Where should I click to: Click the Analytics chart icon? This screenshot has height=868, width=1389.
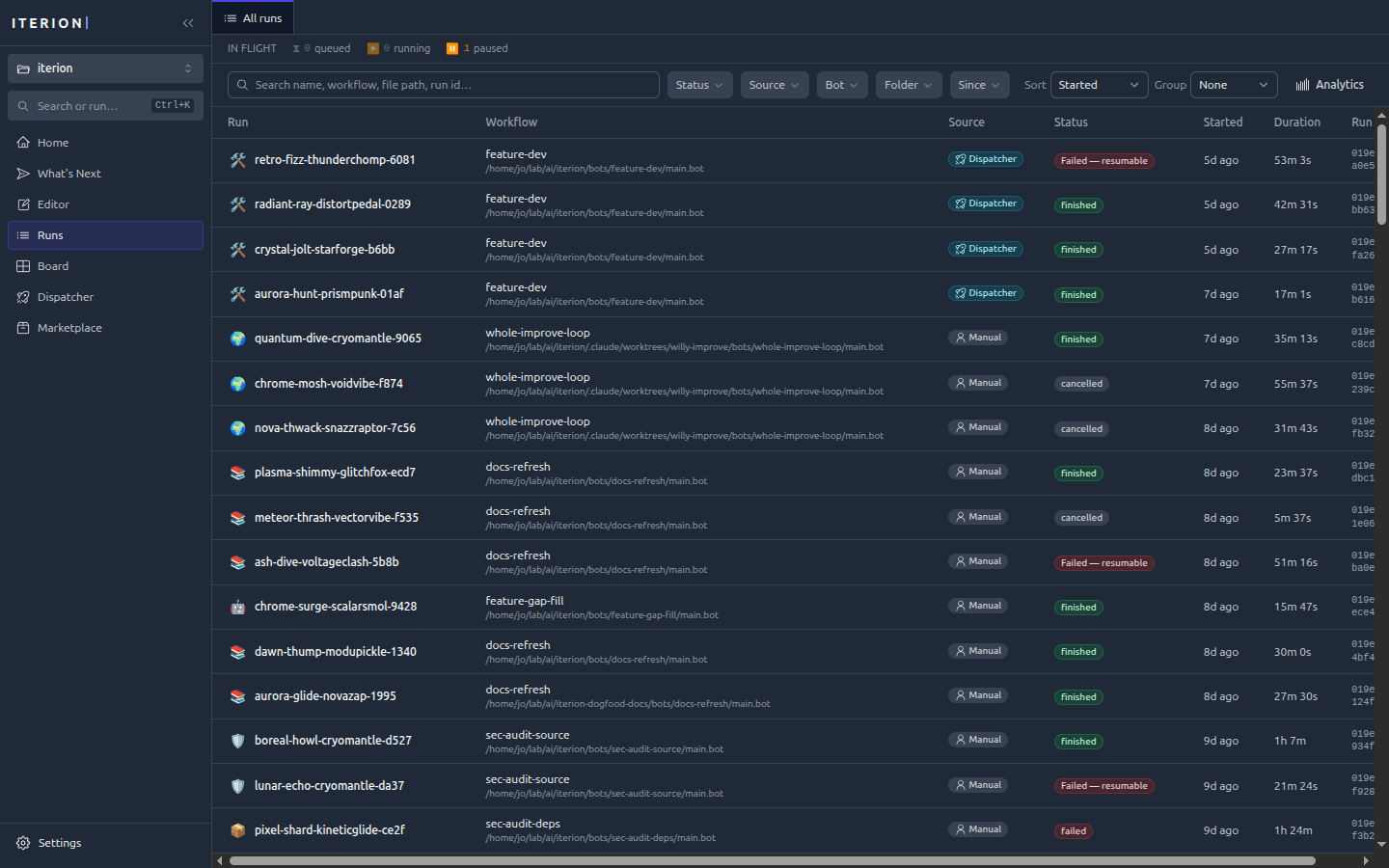1303,85
